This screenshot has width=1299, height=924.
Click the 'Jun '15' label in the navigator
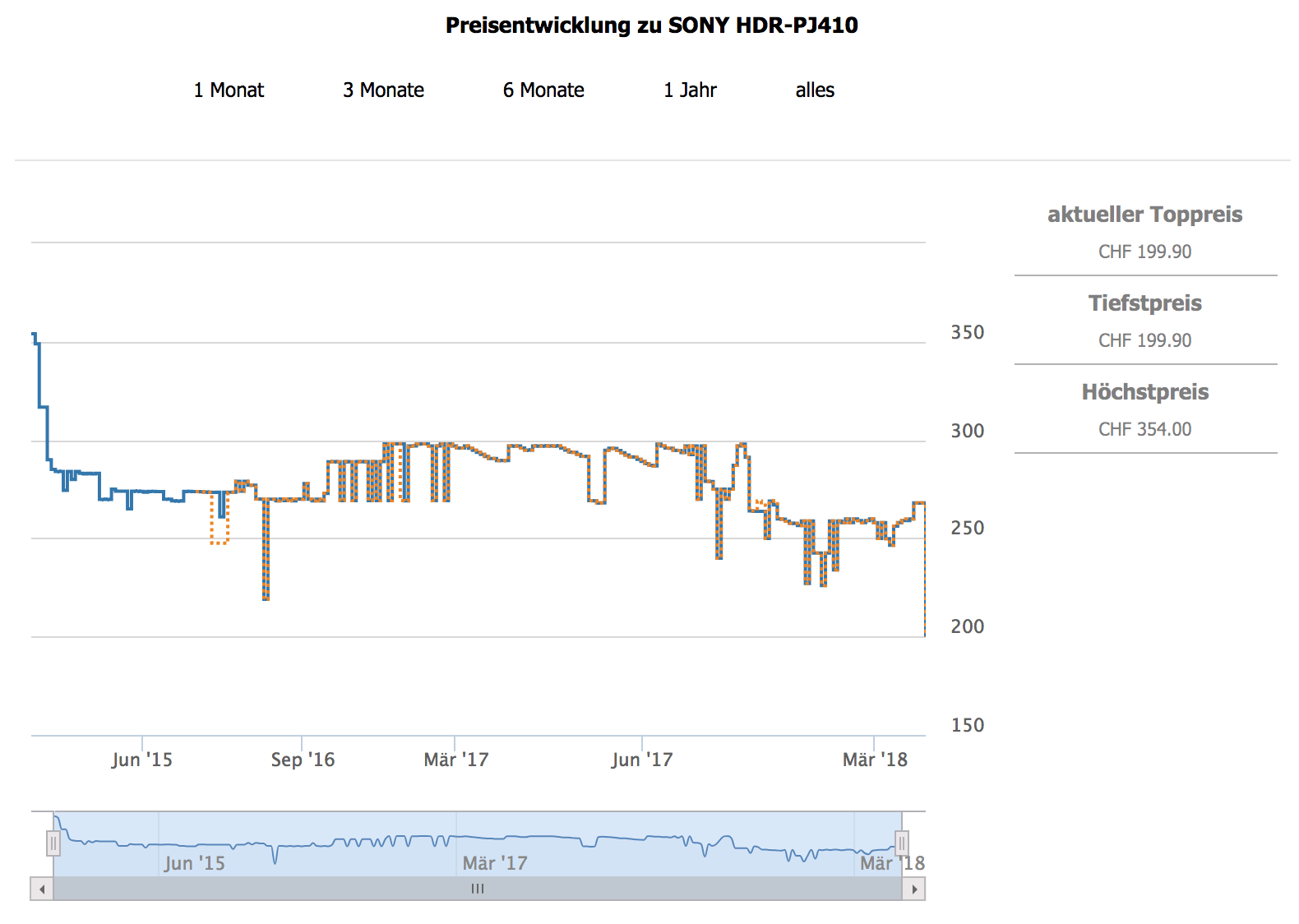click(194, 863)
